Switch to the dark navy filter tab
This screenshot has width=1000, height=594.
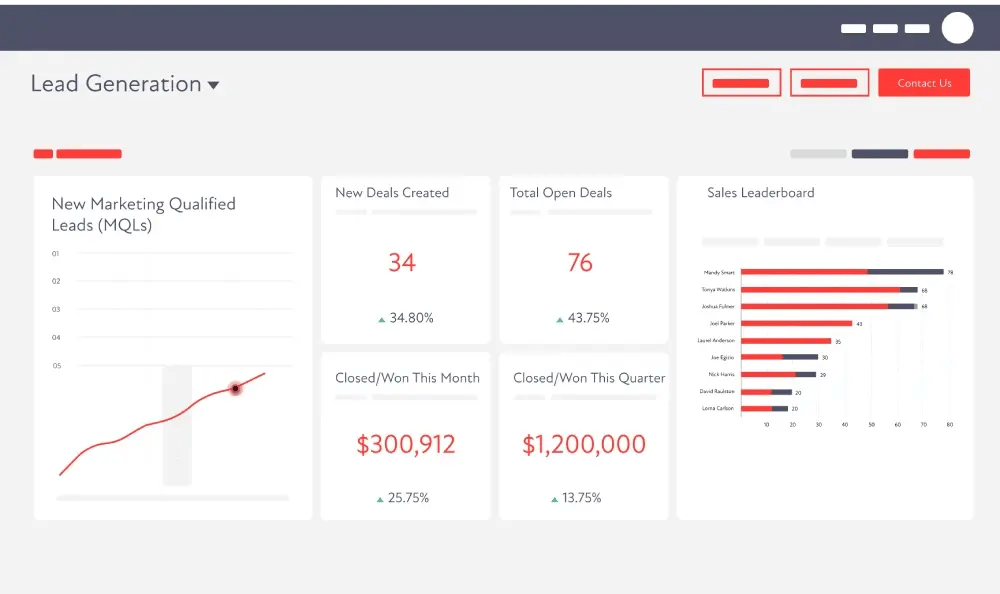pos(879,154)
